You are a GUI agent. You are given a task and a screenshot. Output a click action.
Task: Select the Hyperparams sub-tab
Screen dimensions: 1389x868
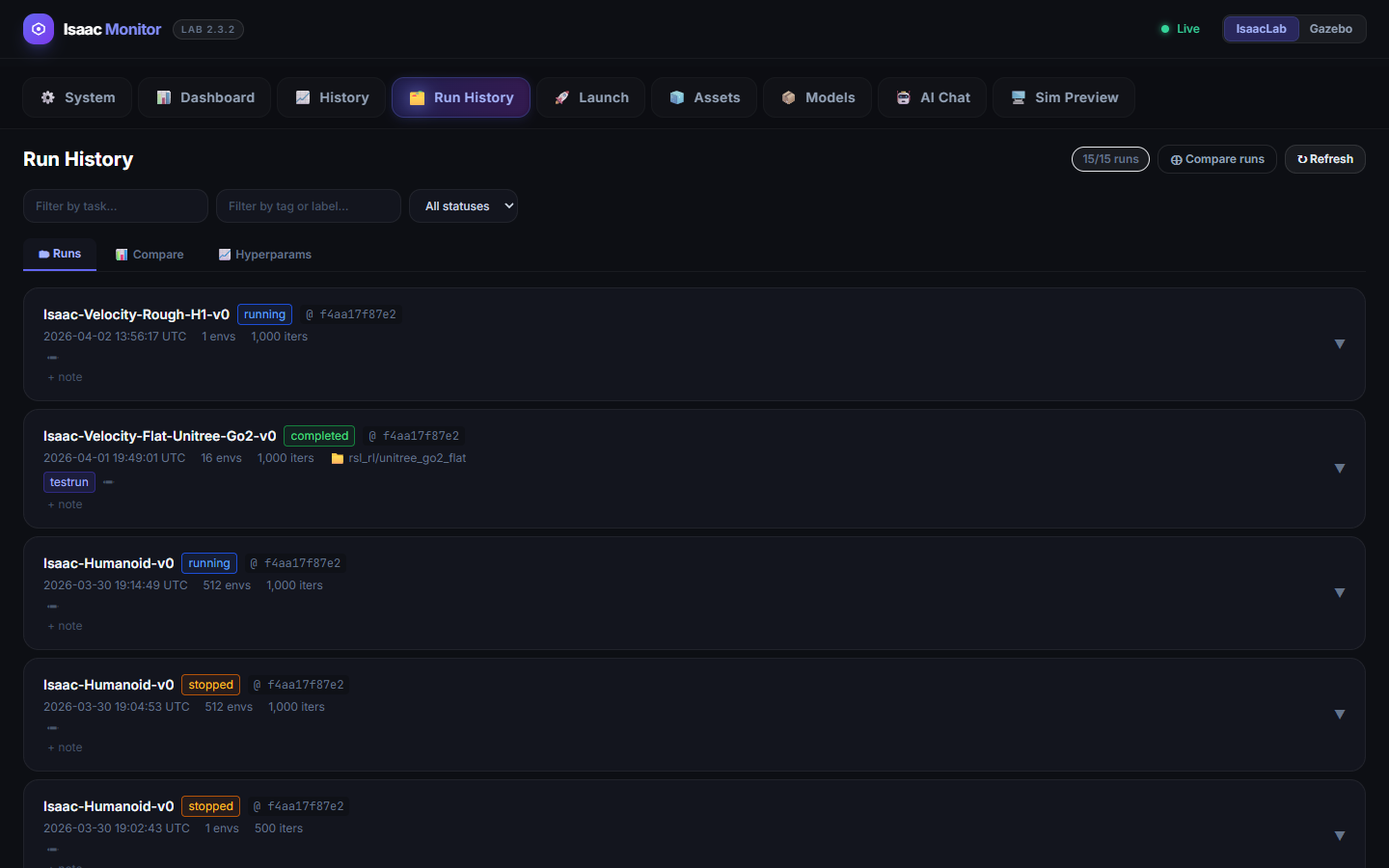pos(265,255)
